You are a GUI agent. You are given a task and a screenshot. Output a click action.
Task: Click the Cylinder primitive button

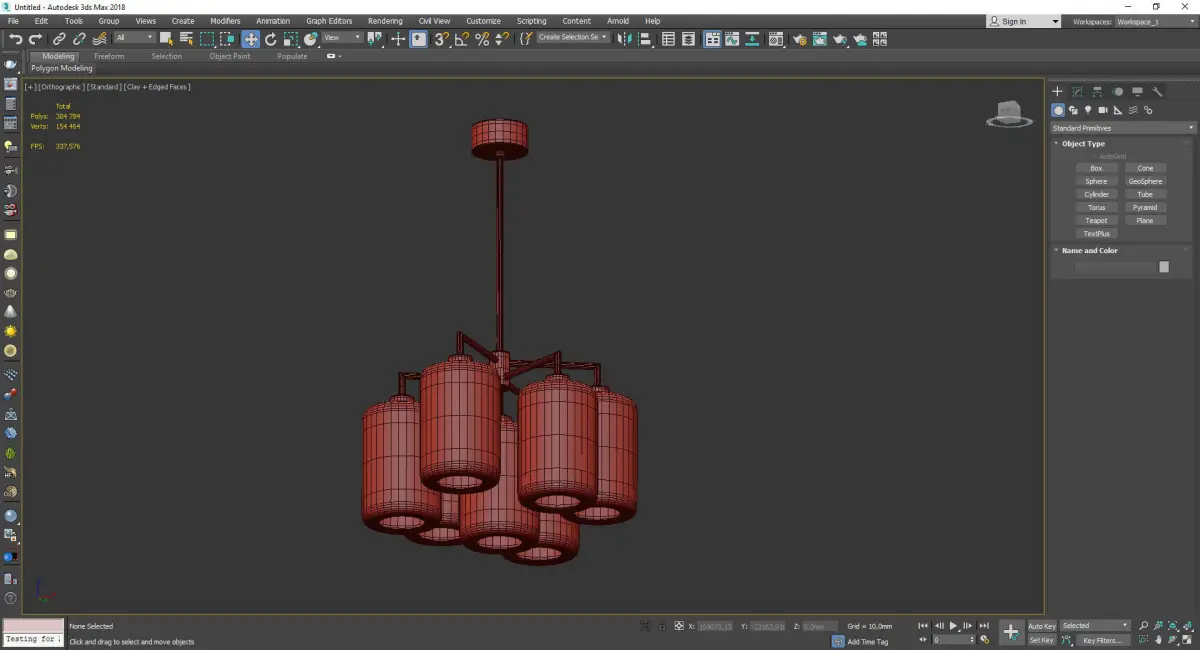pyautogui.click(x=1096, y=194)
